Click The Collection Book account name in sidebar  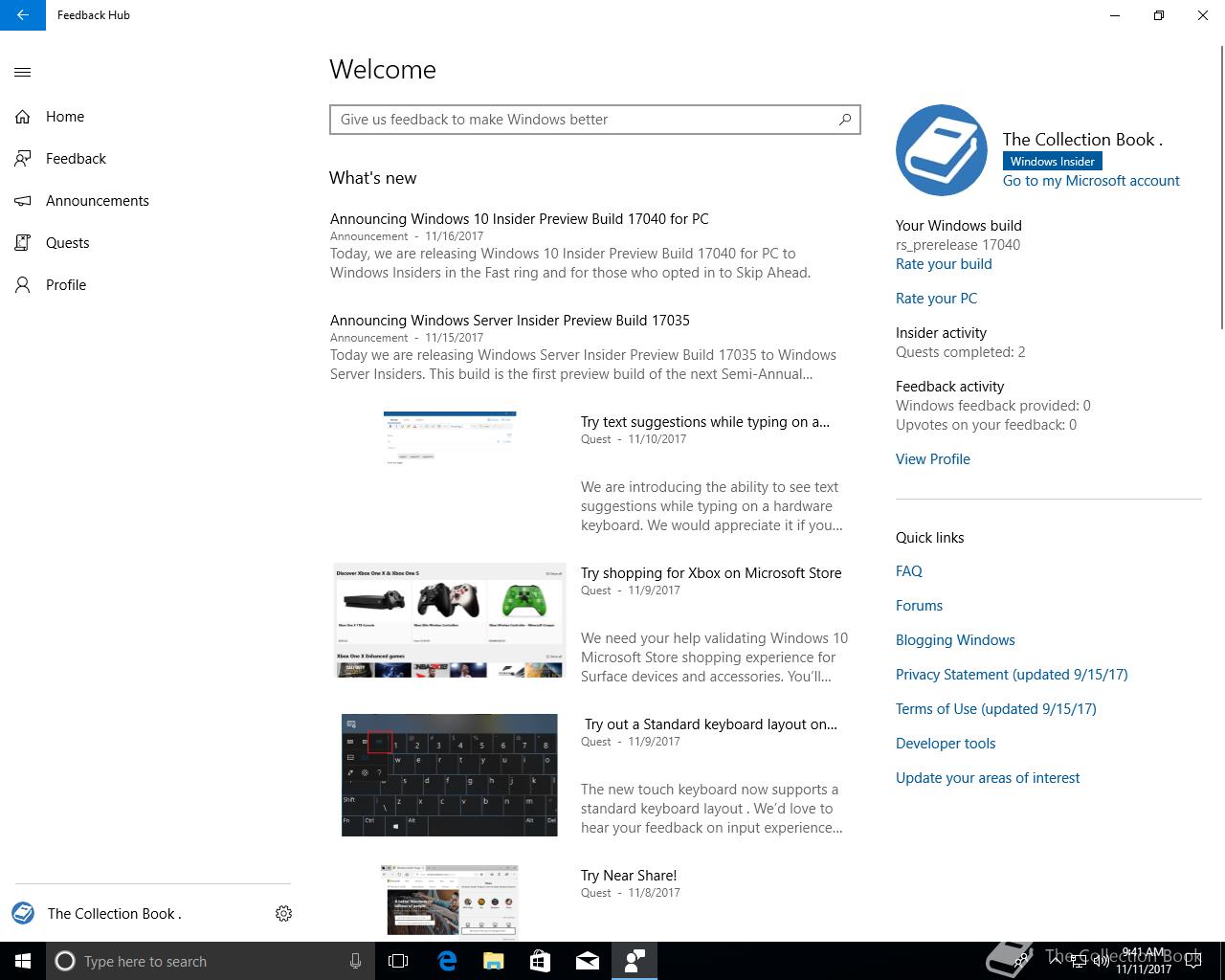(115, 914)
